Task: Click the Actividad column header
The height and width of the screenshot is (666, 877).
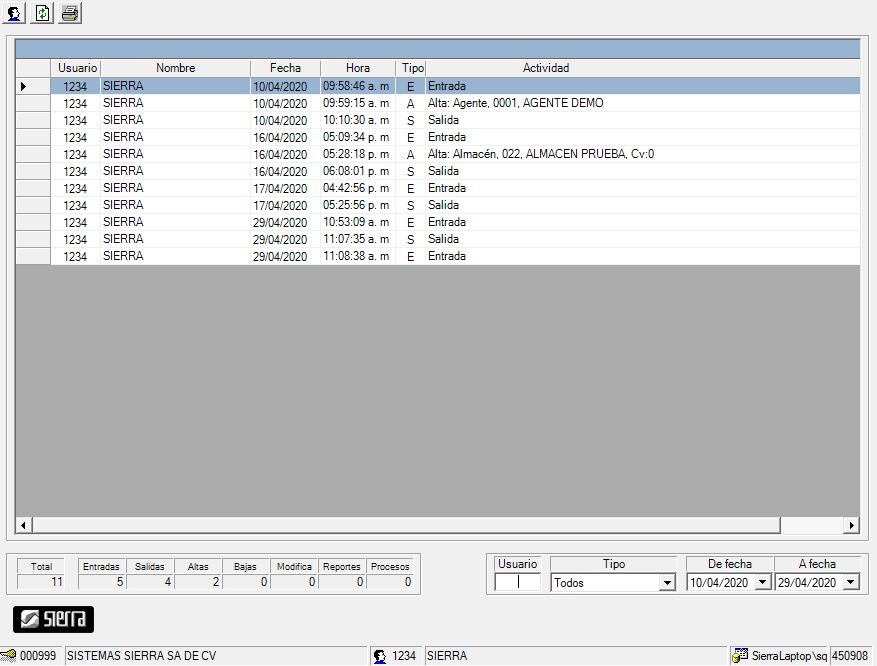Action: coord(545,68)
